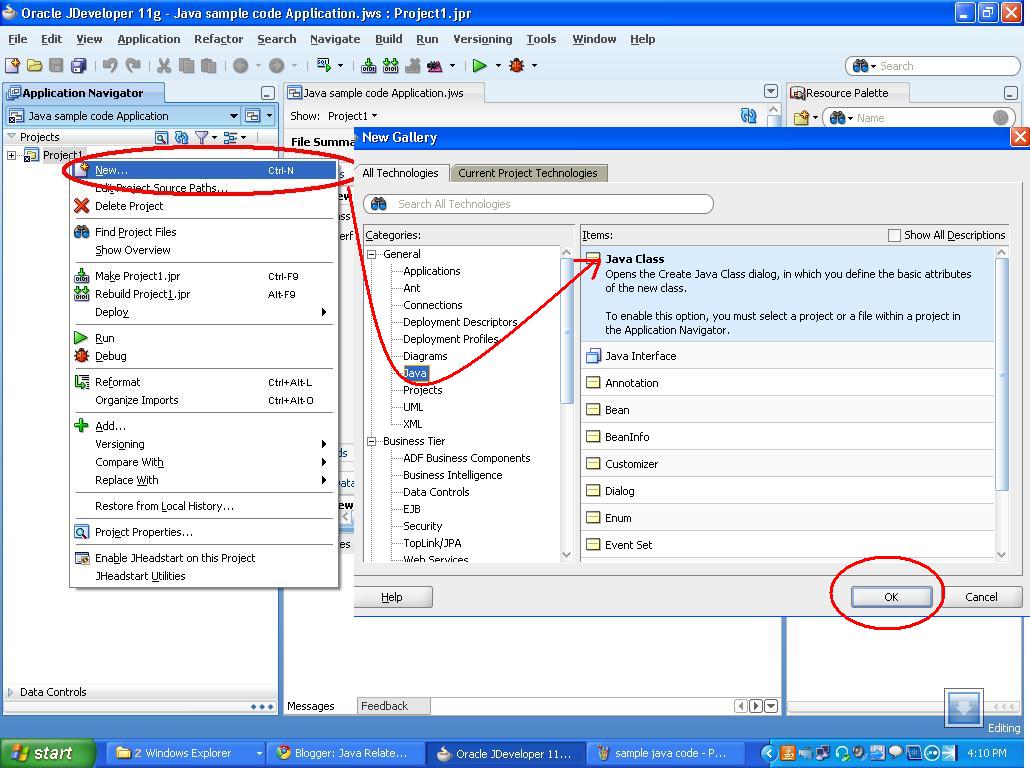Open the Windows start button
This screenshot has width=1030, height=768.
(47, 753)
